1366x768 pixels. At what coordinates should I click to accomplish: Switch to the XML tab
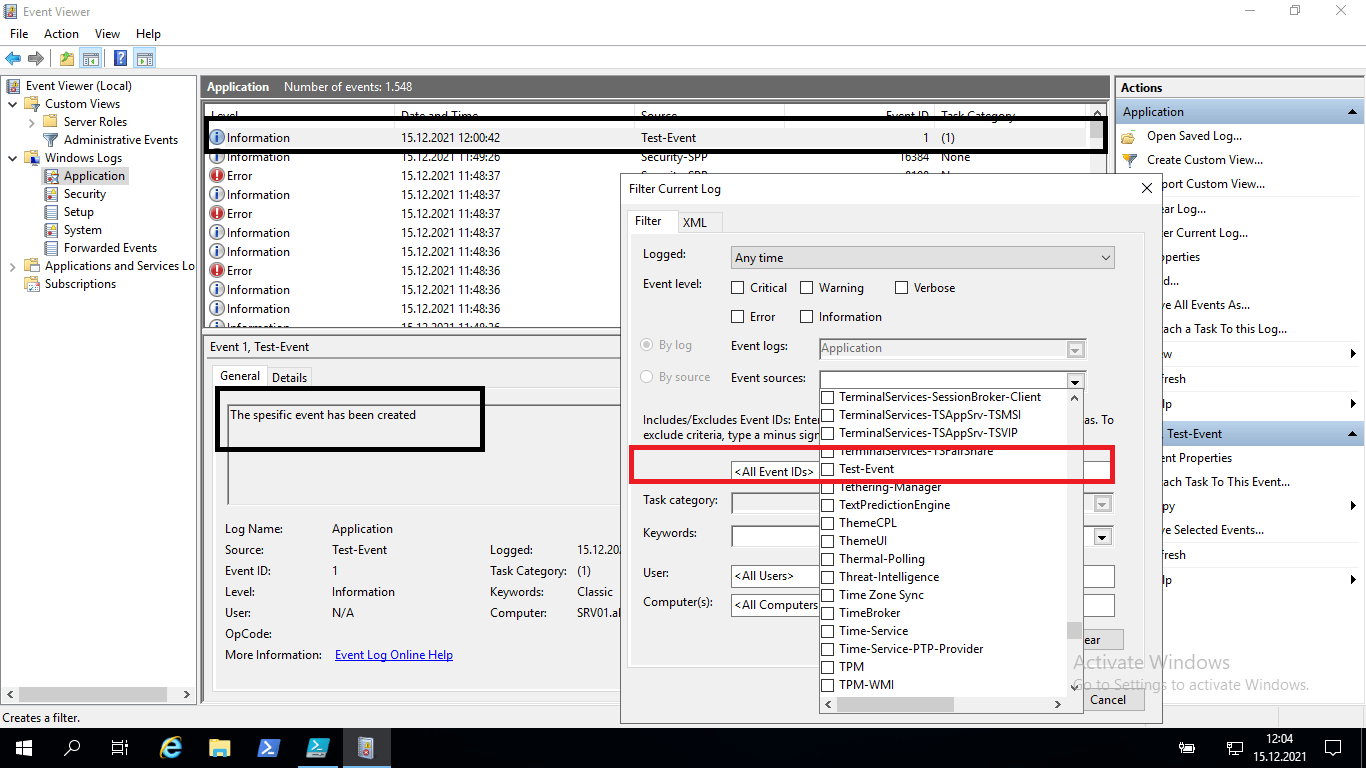coord(695,222)
